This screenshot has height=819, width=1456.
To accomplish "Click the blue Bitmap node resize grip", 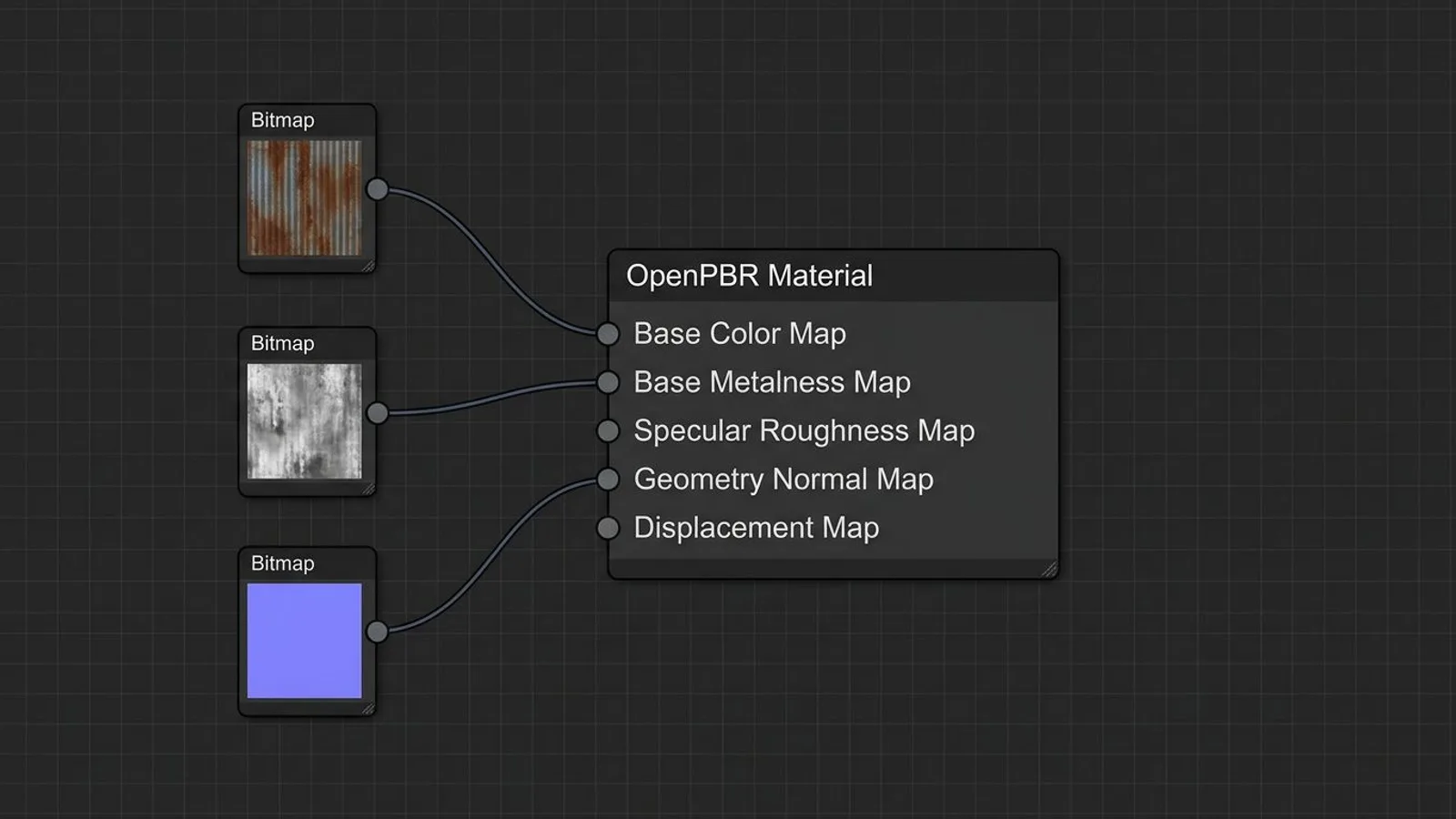I will point(368,709).
